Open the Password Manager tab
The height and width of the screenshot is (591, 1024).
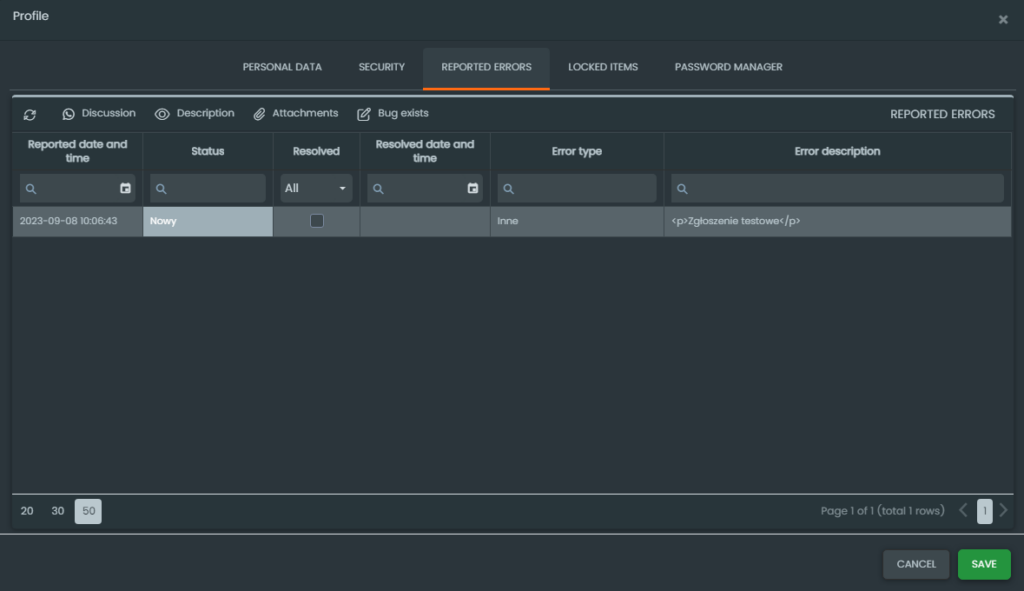[728, 67]
